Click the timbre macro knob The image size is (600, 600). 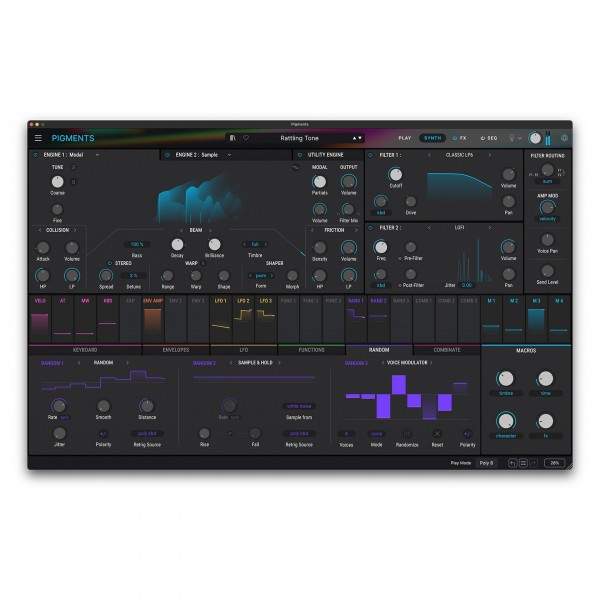[x=505, y=379]
